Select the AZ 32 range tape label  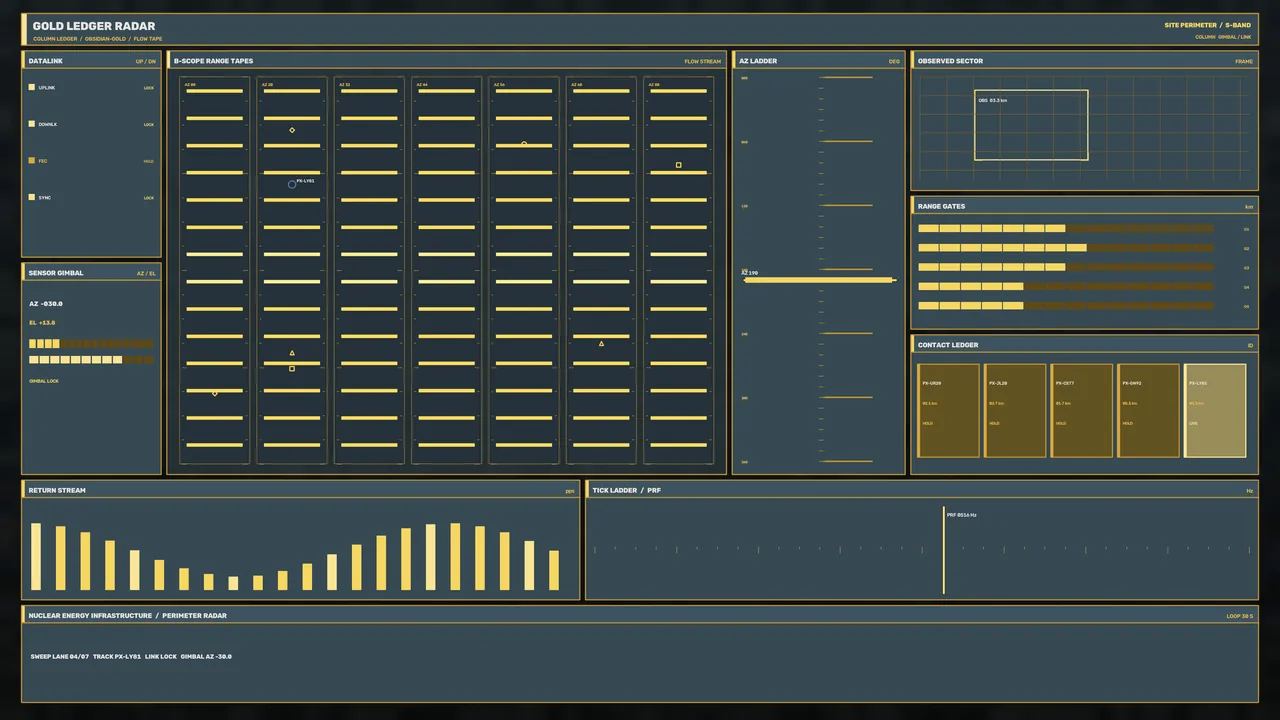coord(345,85)
